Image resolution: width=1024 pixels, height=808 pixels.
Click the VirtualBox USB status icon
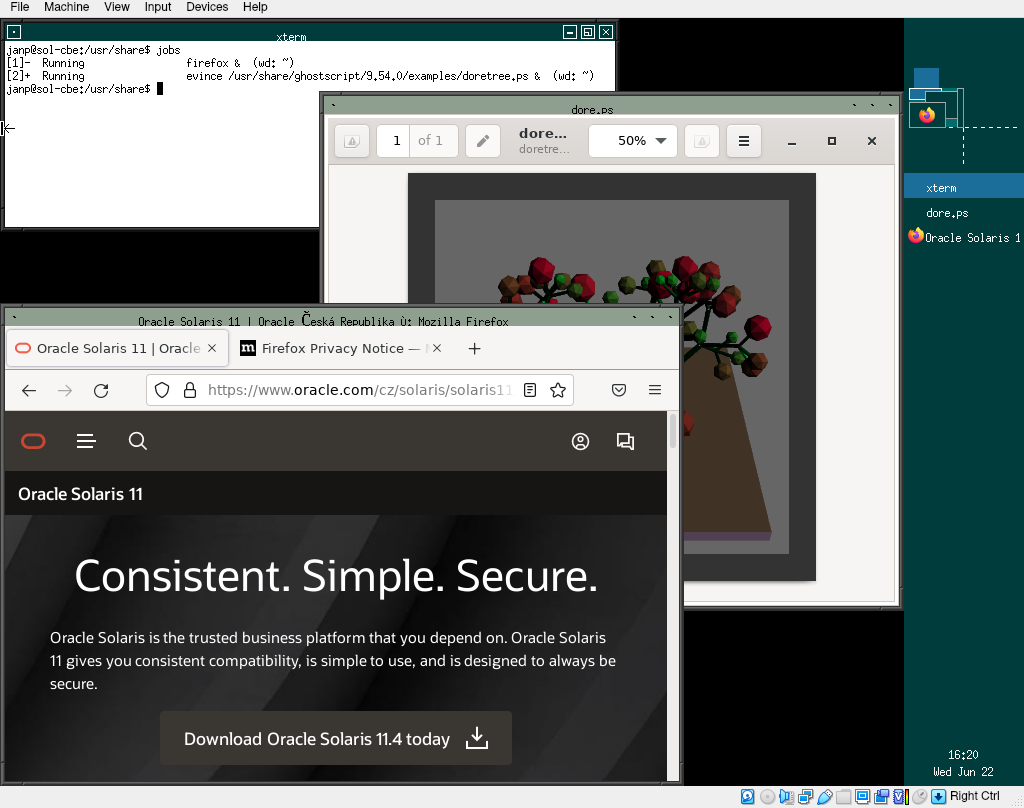click(x=824, y=796)
